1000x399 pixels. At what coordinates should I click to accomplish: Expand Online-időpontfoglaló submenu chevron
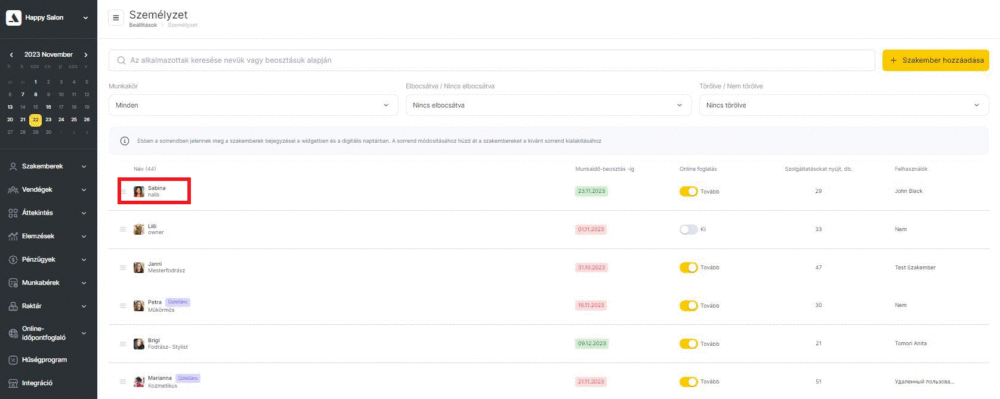coord(84,333)
